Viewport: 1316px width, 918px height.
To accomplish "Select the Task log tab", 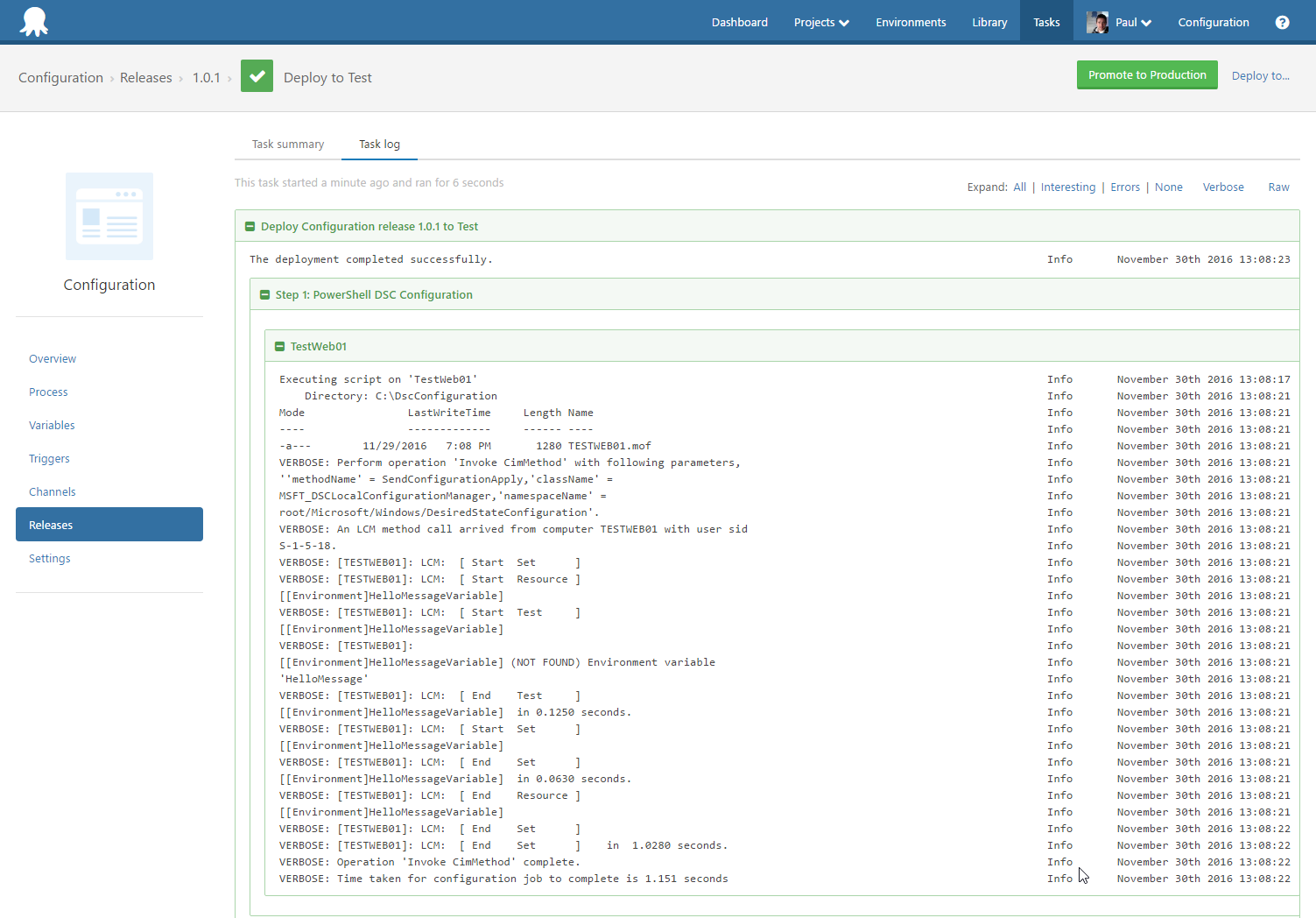I will coord(378,144).
